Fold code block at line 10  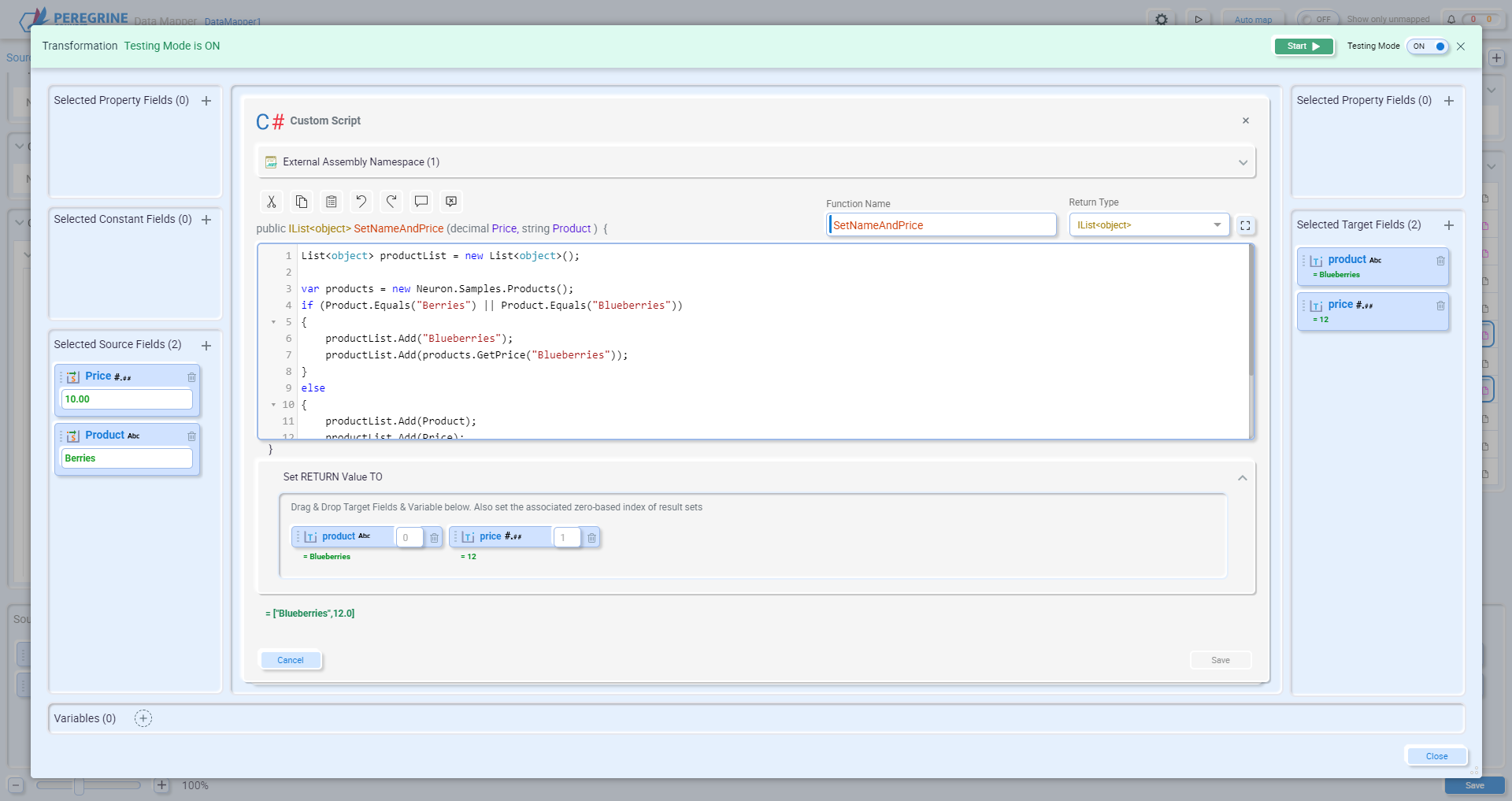pyautogui.click(x=273, y=405)
